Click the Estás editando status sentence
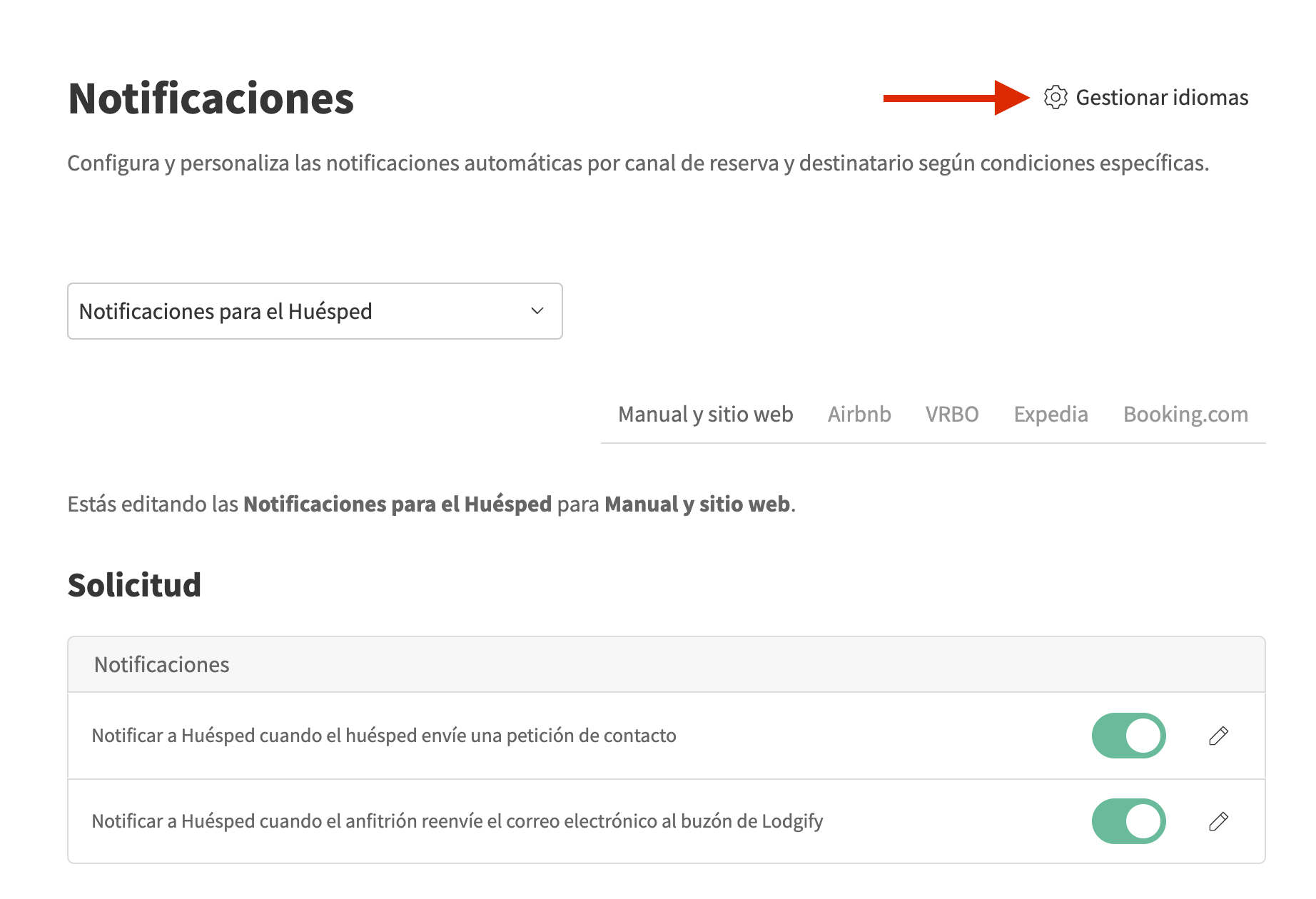Viewport: 1316px width, 899px height. (431, 504)
